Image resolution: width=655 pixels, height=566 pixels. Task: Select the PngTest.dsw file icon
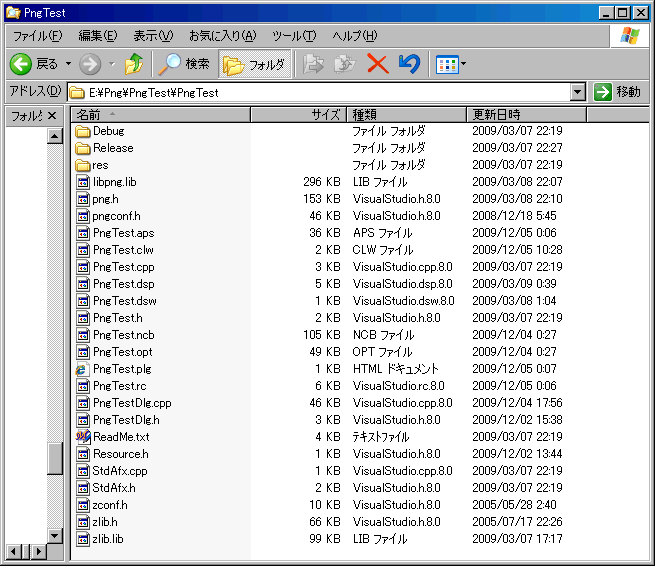[83, 301]
